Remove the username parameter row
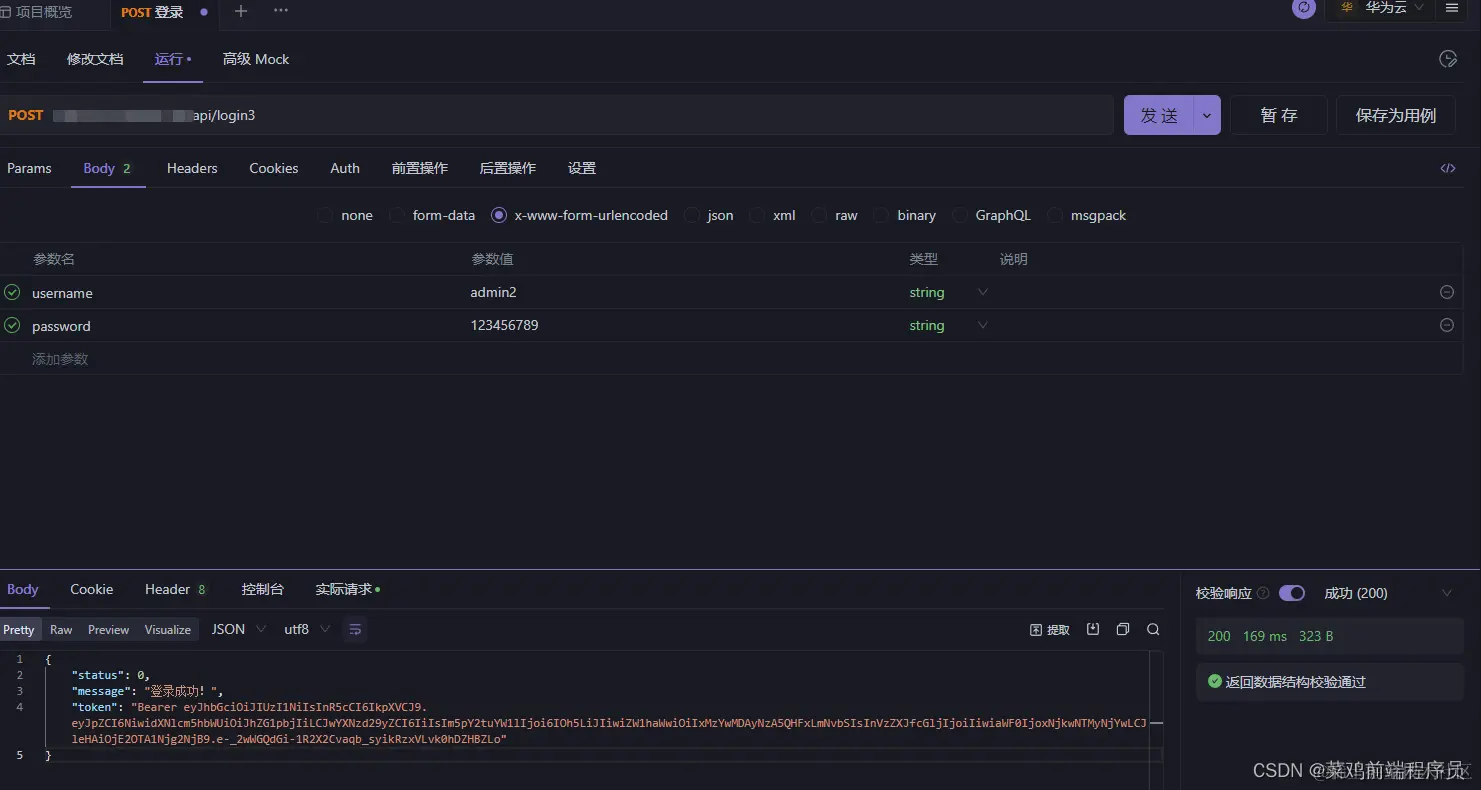The image size is (1481, 790). [x=1446, y=292]
